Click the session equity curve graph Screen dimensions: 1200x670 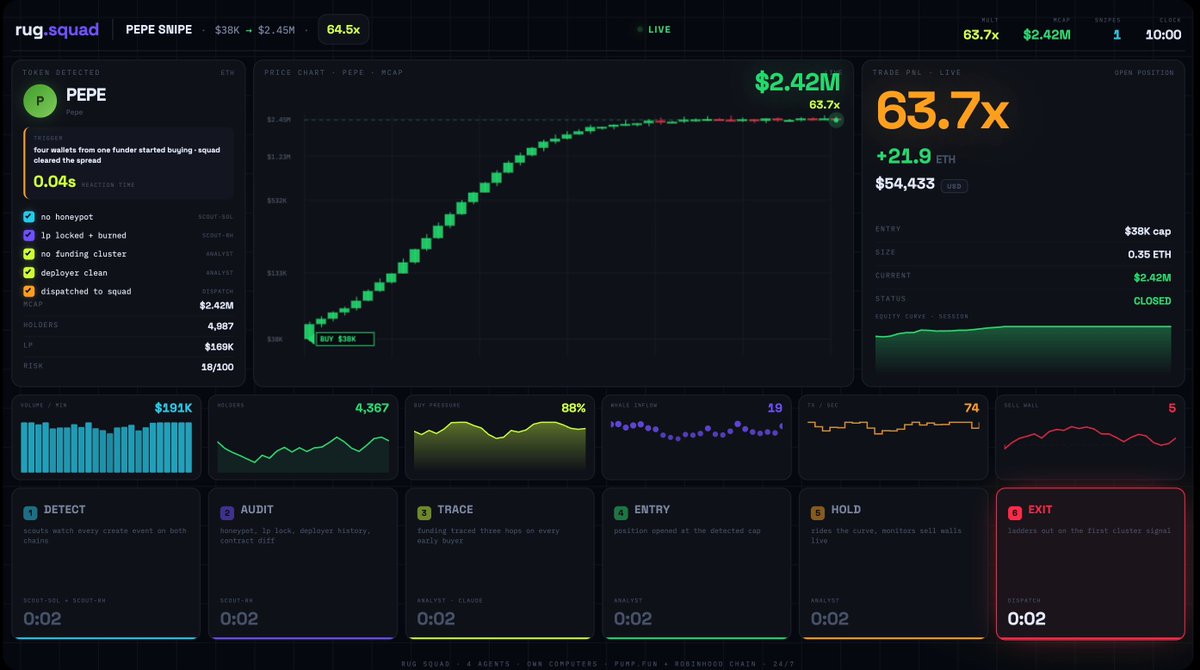pyautogui.click(x=1023, y=348)
